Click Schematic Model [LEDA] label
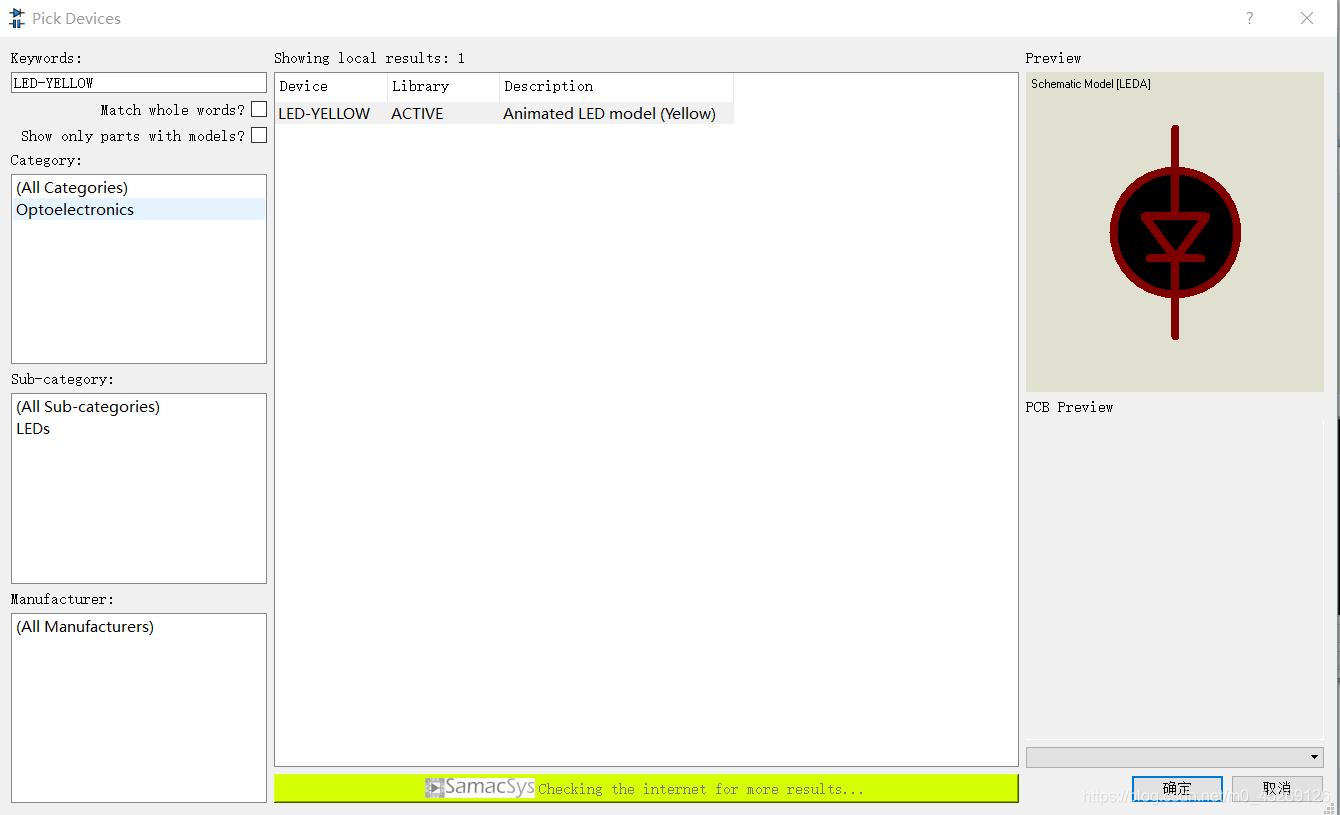This screenshot has height=815, width=1340. point(1091,84)
